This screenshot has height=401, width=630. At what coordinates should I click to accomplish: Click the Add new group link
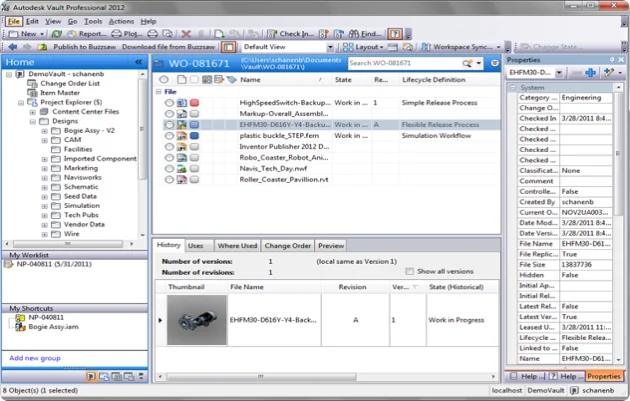click(35, 358)
